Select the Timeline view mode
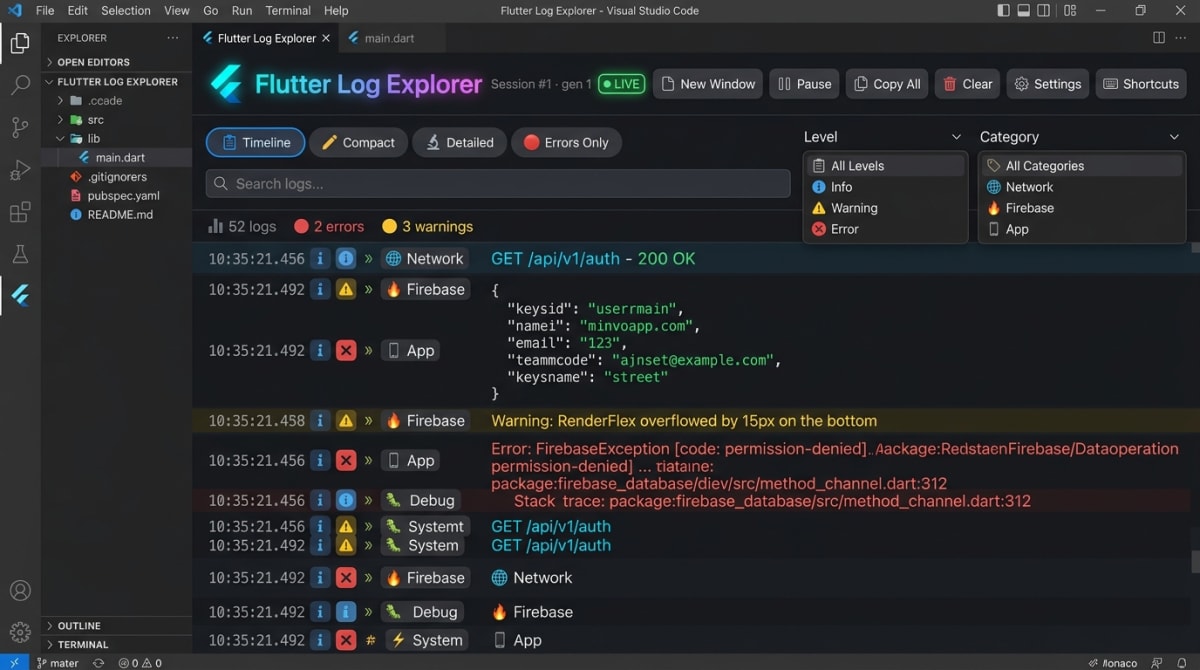The height and width of the screenshot is (670, 1200). [255, 142]
